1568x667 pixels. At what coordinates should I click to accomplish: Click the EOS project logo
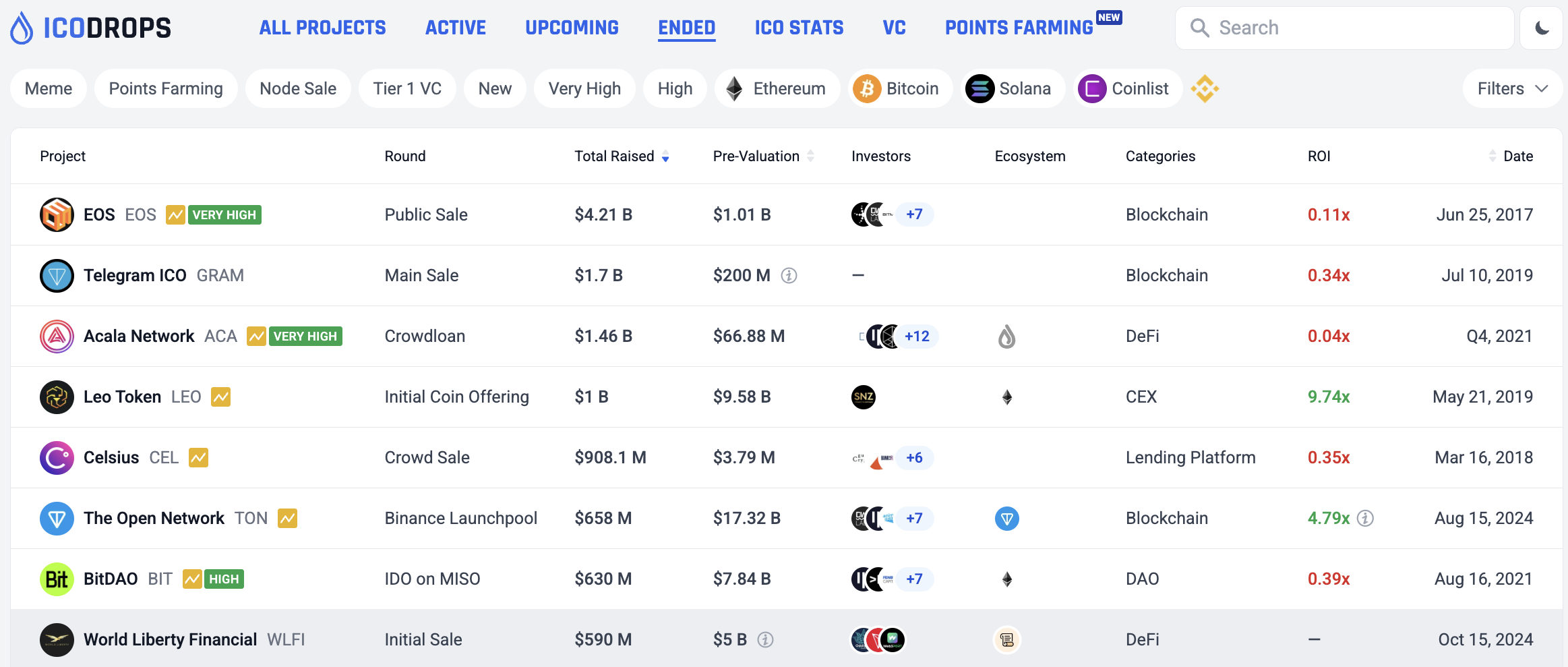click(57, 214)
